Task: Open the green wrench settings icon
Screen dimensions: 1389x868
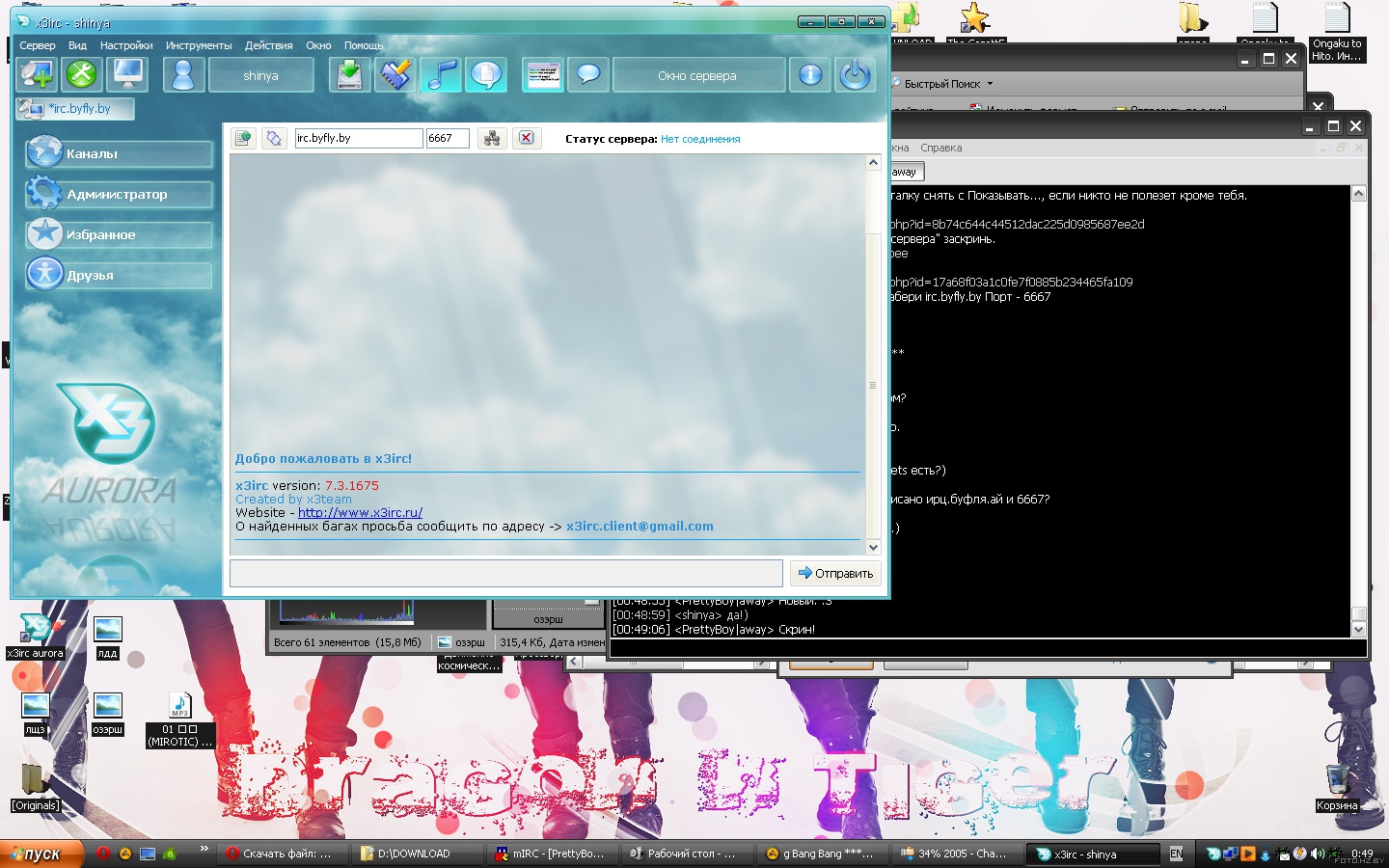Action: click(x=82, y=74)
